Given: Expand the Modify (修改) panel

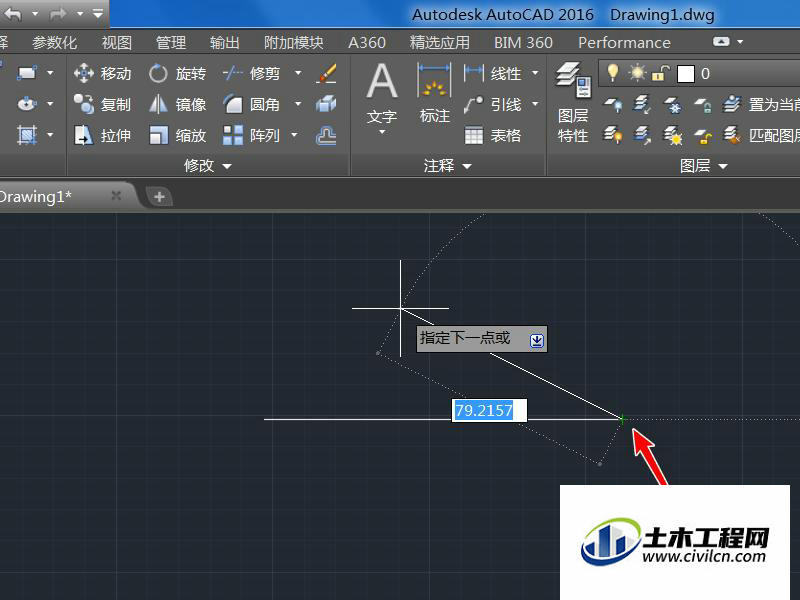Looking at the screenshot, I should click(207, 166).
